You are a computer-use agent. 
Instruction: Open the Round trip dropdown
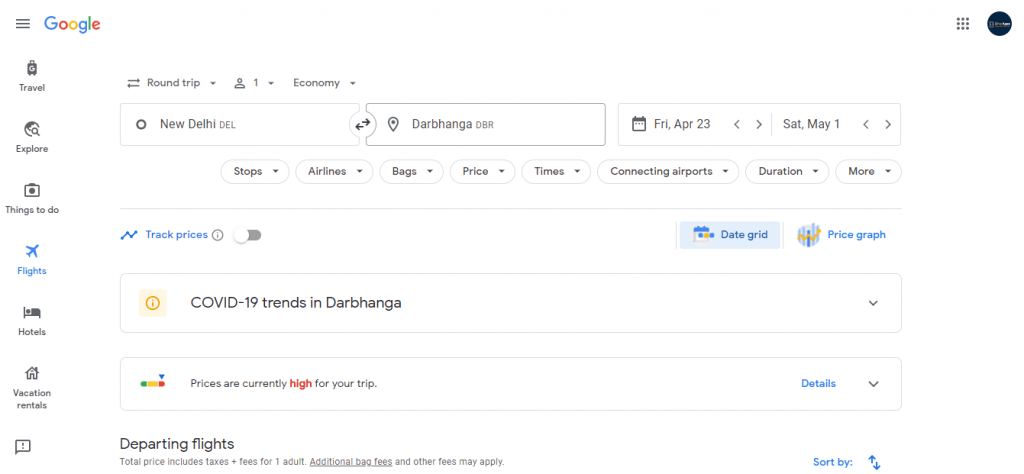pos(172,83)
